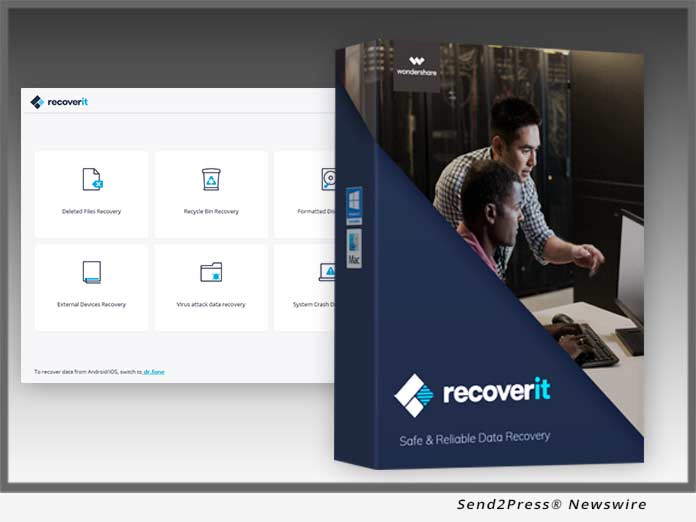Screen dimensions: 696x522
Task: Click the "Formatted Di" card label
Action: click(x=316, y=212)
